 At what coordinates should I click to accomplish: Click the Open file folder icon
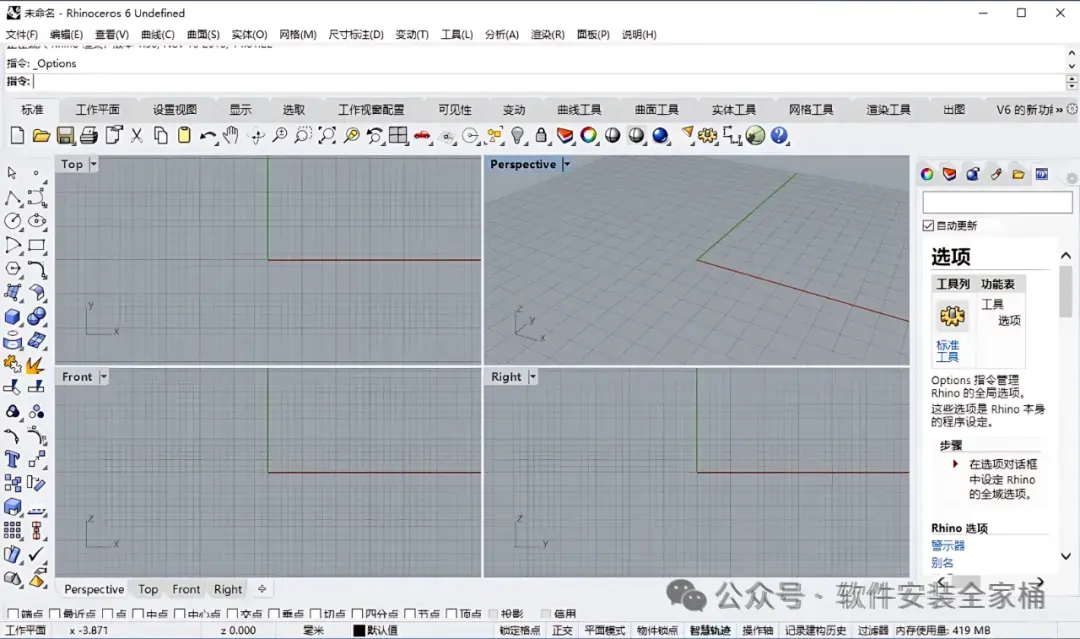41,136
